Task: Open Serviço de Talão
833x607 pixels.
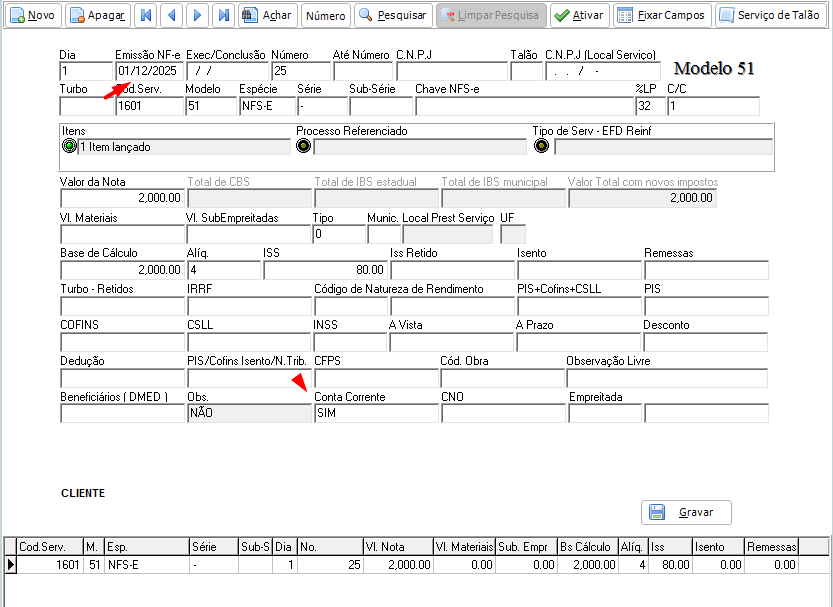Action: coord(770,15)
